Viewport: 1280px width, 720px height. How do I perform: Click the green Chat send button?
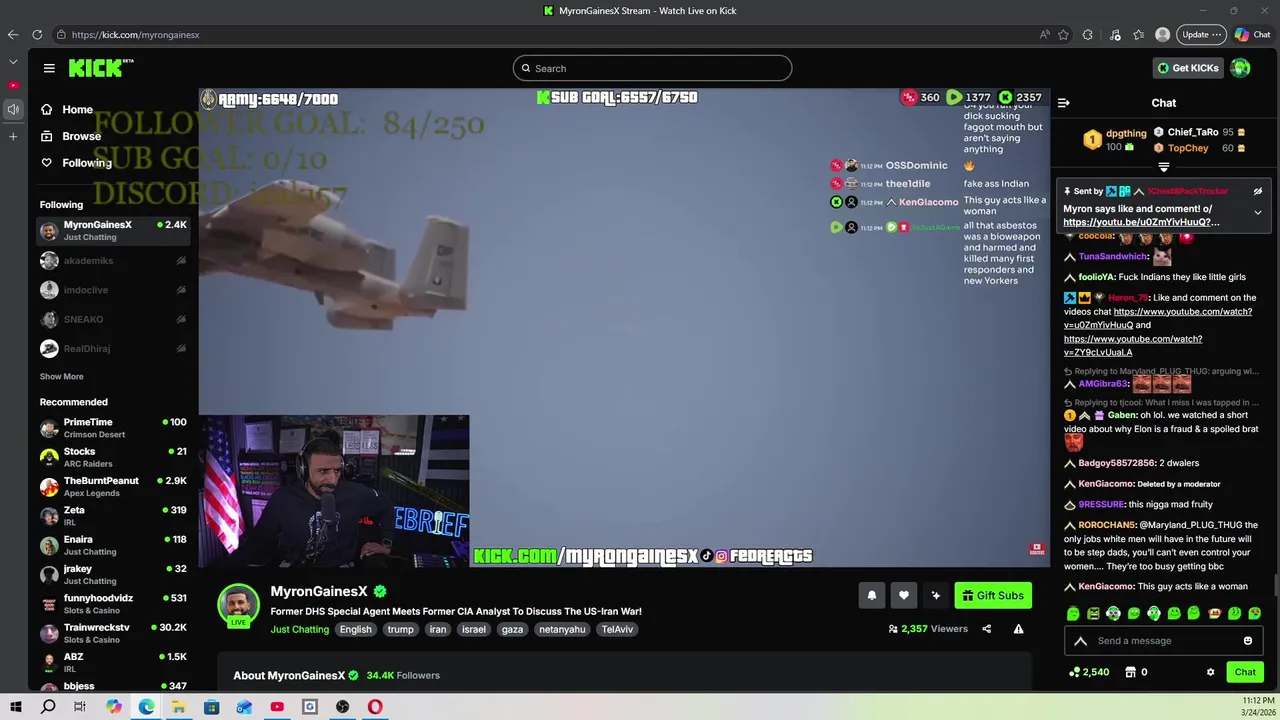1245,672
